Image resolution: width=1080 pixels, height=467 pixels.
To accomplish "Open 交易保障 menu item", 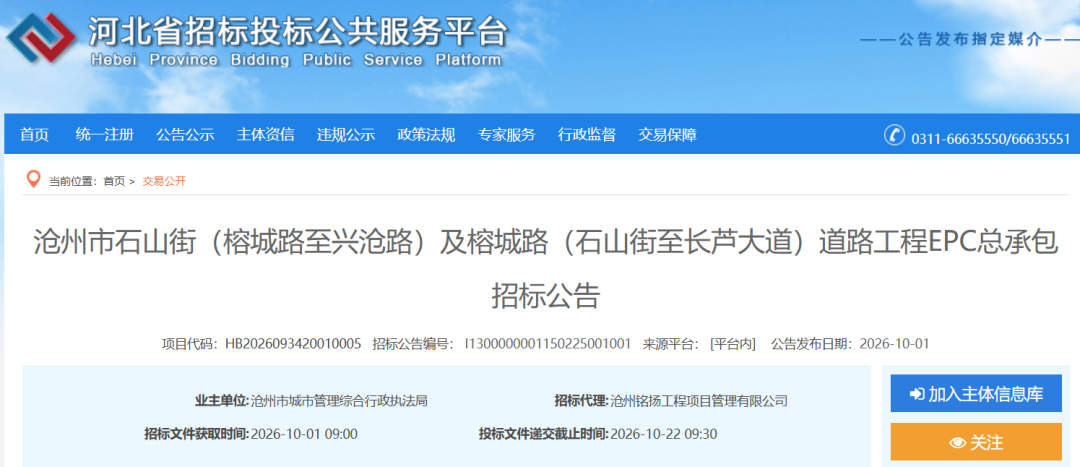I will pyautogui.click(x=667, y=135).
